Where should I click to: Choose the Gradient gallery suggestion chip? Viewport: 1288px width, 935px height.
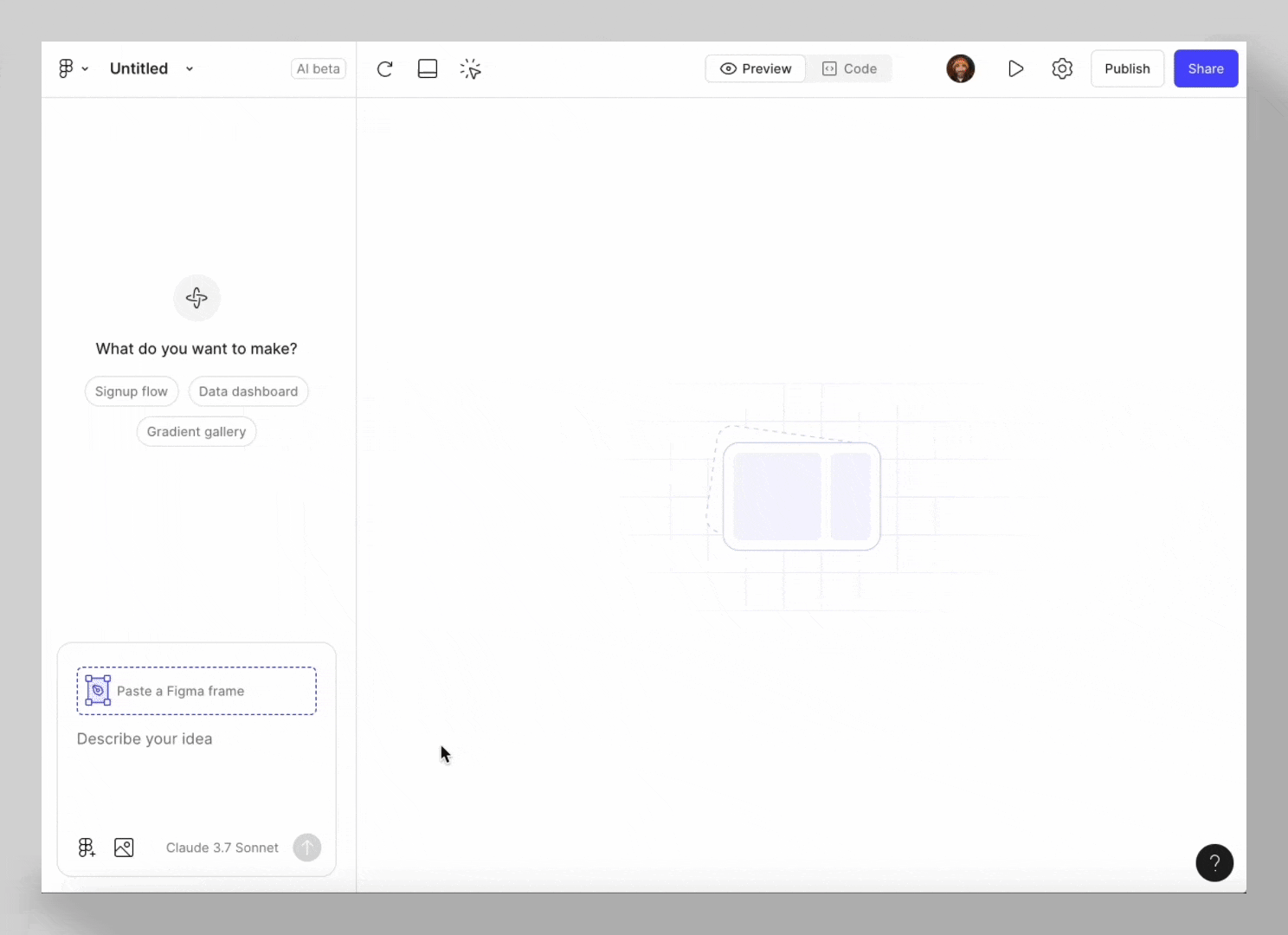point(196,431)
